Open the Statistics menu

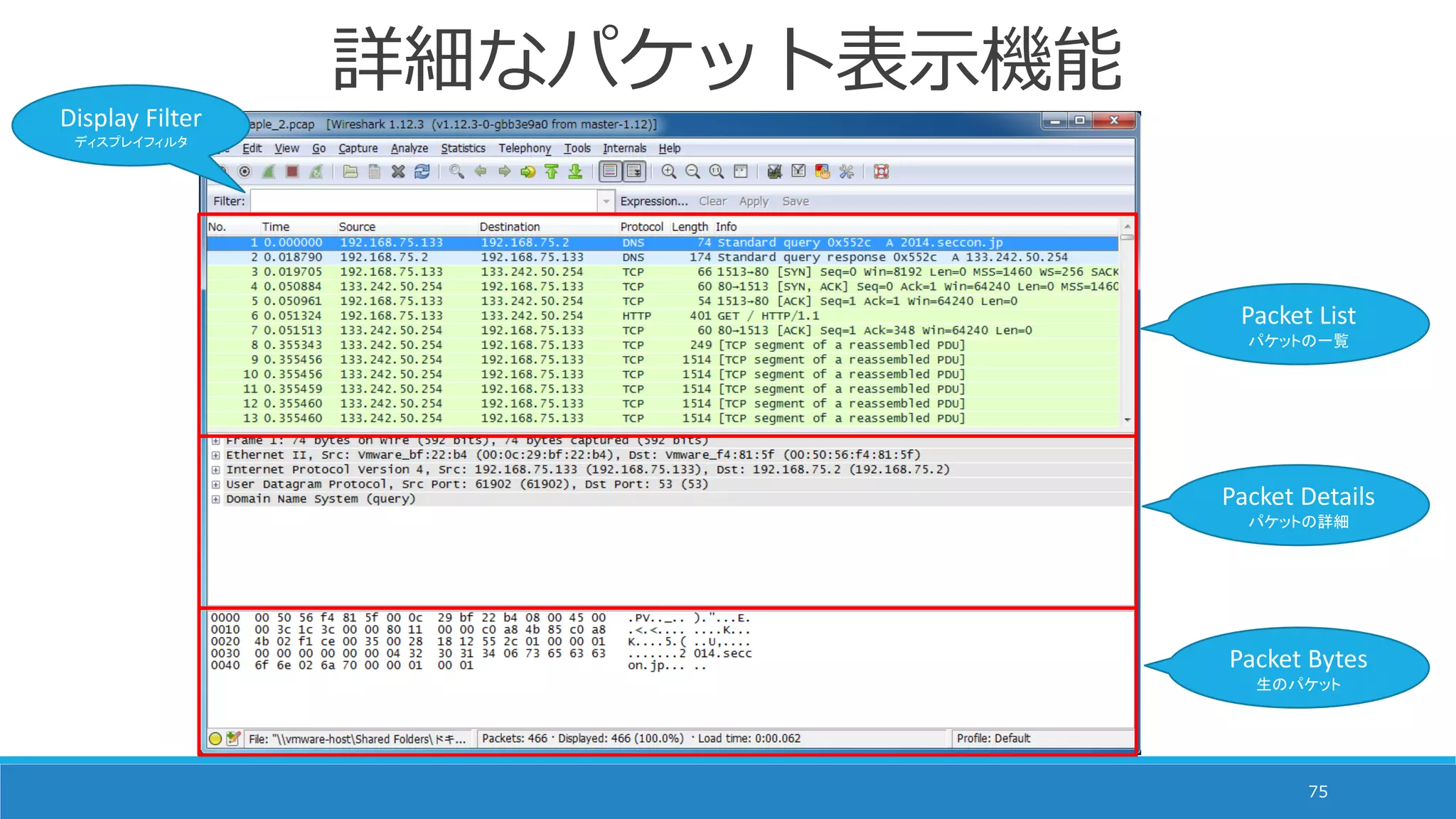(463, 148)
